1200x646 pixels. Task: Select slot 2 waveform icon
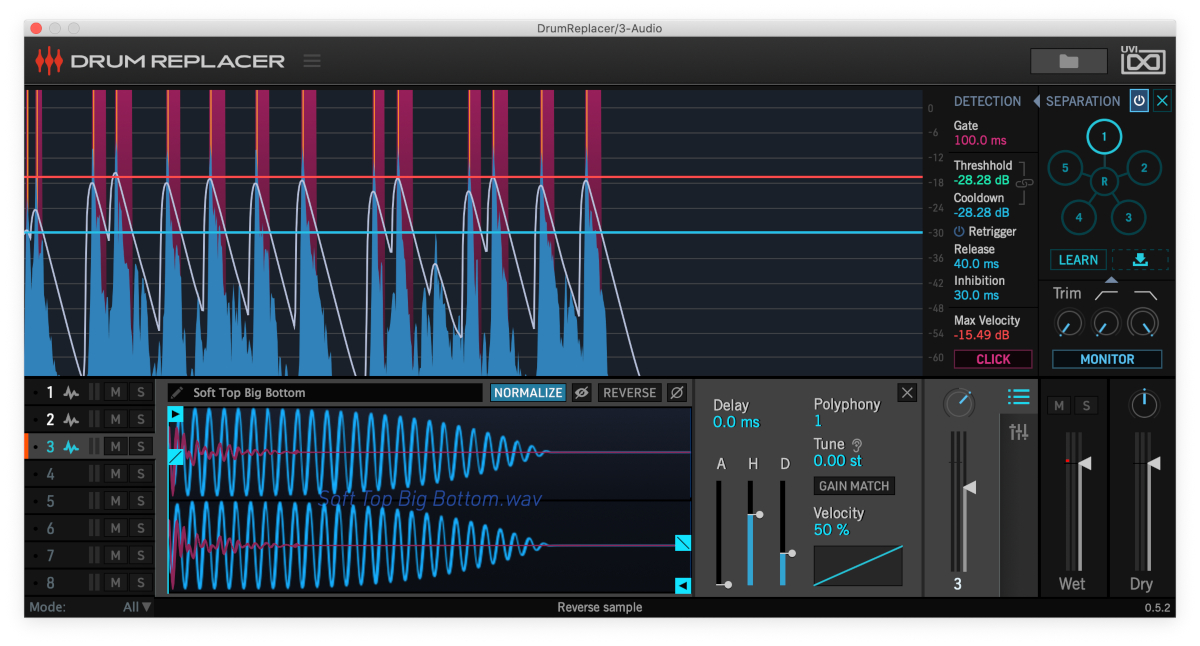[71, 420]
